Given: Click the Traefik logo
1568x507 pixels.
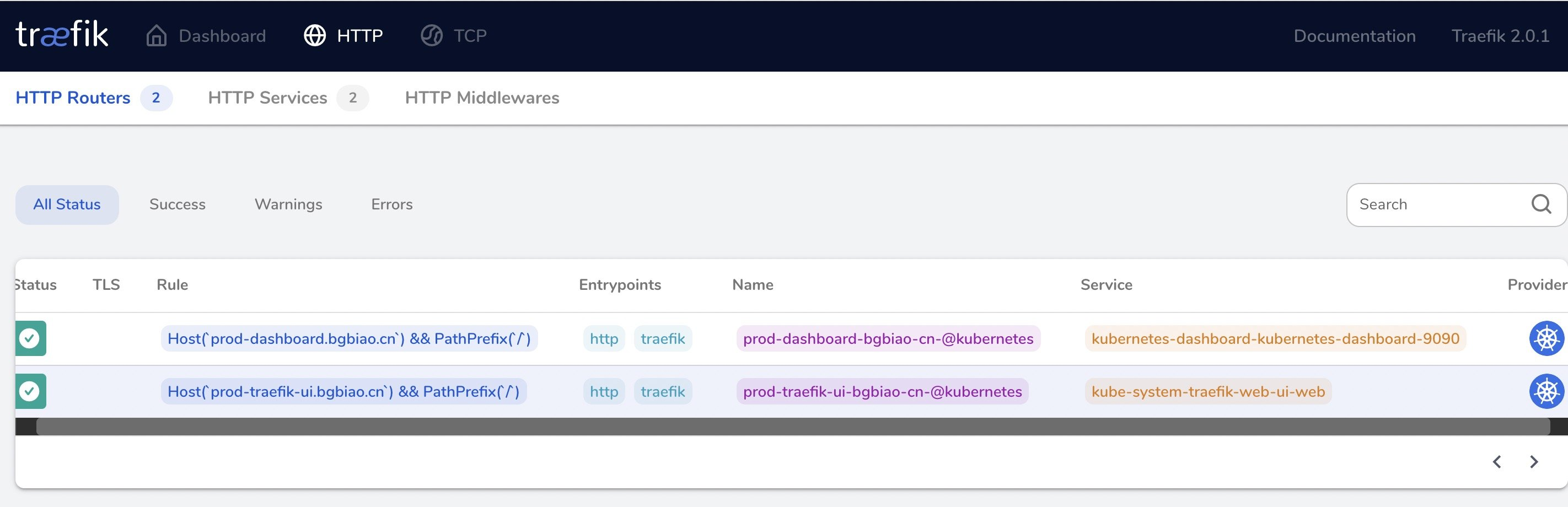Looking at the screenshot, I should point(62,35).
